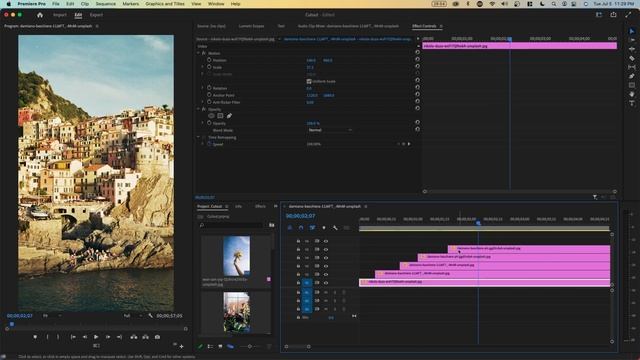Expand the Rotation property
Viewport: 640px width, 360px height.
(x=202, y=88)
